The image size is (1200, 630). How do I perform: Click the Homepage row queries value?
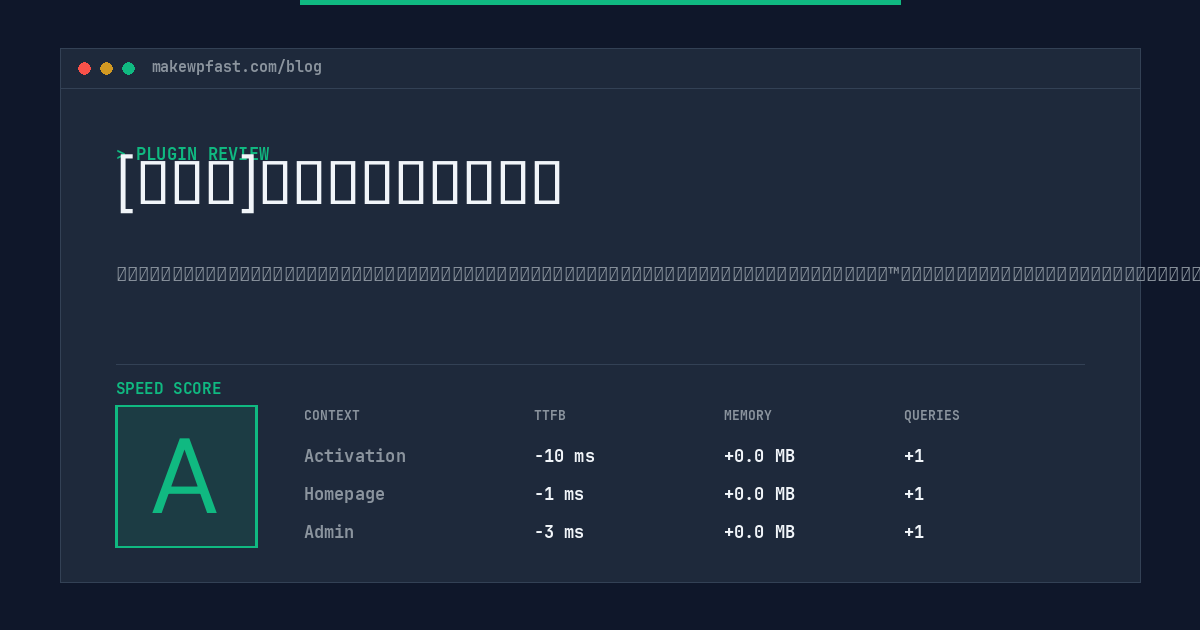pos(914,494)
